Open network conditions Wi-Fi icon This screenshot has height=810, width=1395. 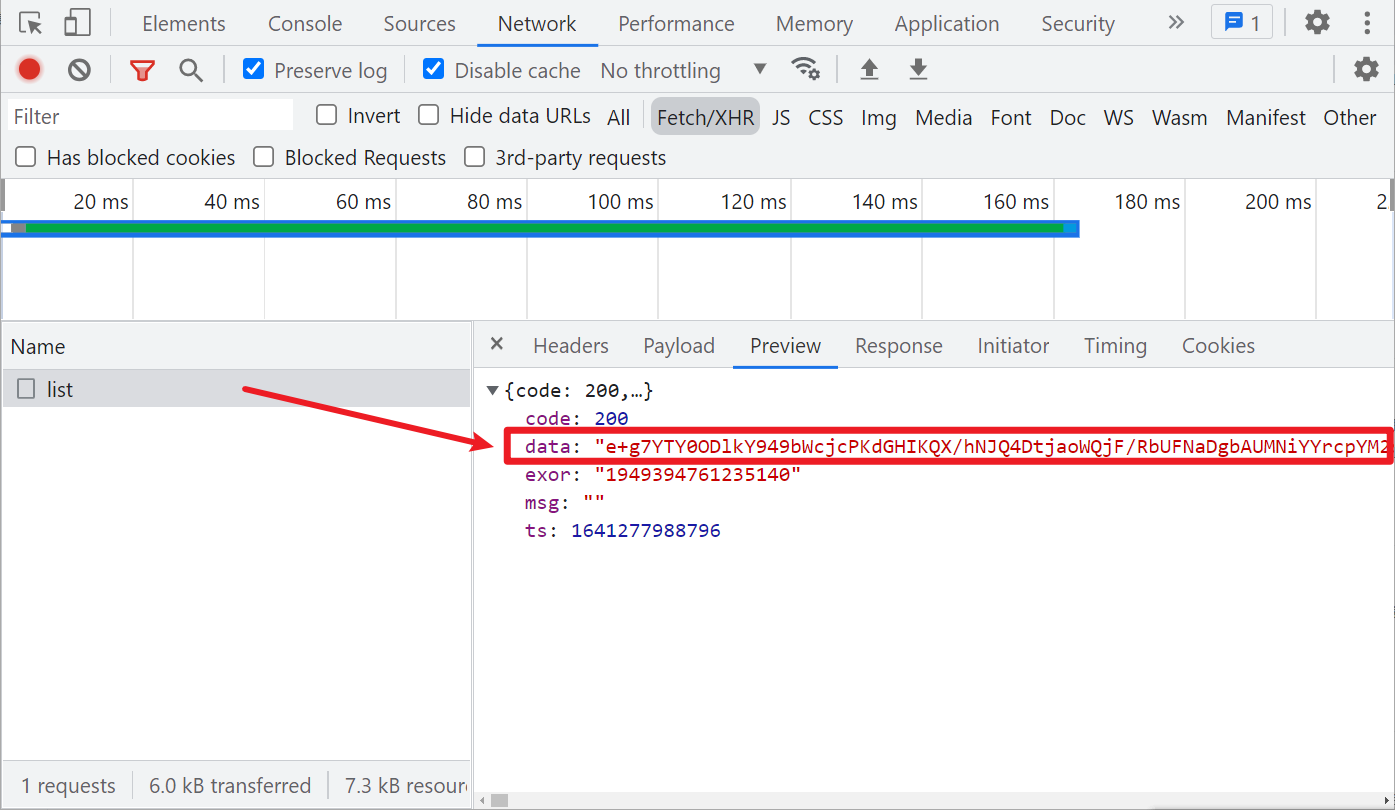click(x=805, y=69)
